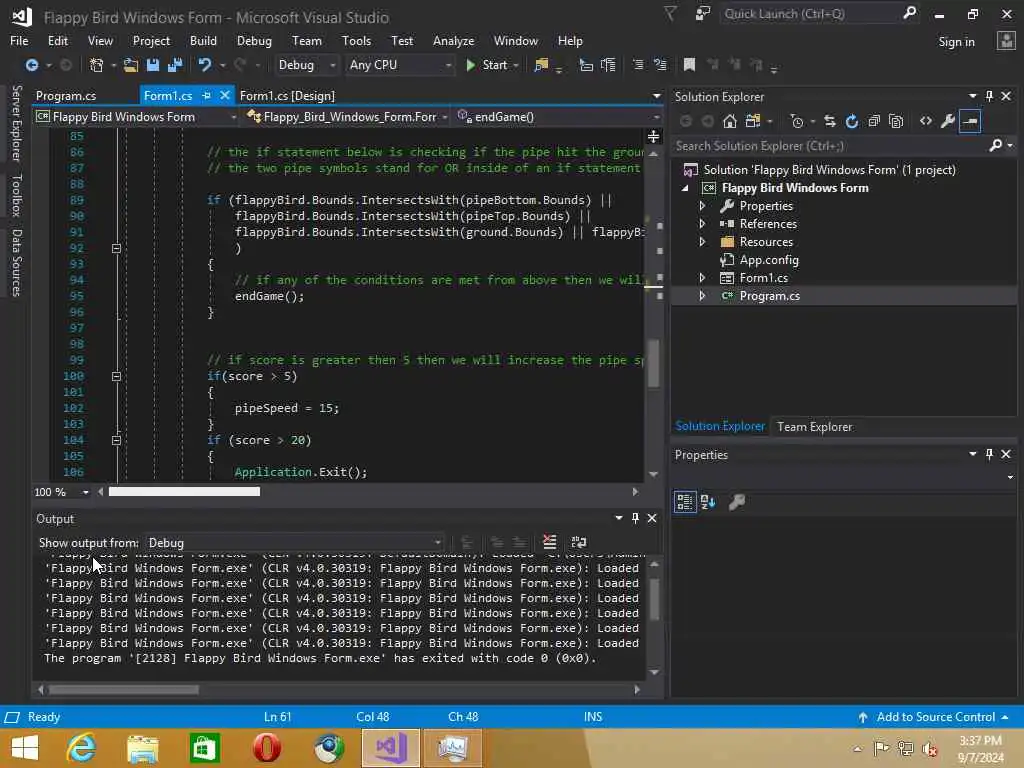The width and height of the screenshot is (1024, 768).
Task: Collapse the if(score > 5) code block on line 100
Action: coord(116,376)
